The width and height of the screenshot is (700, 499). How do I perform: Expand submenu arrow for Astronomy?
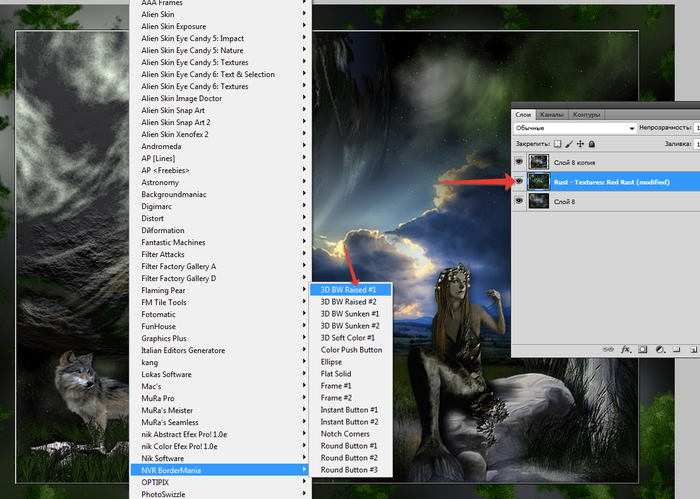304,182
